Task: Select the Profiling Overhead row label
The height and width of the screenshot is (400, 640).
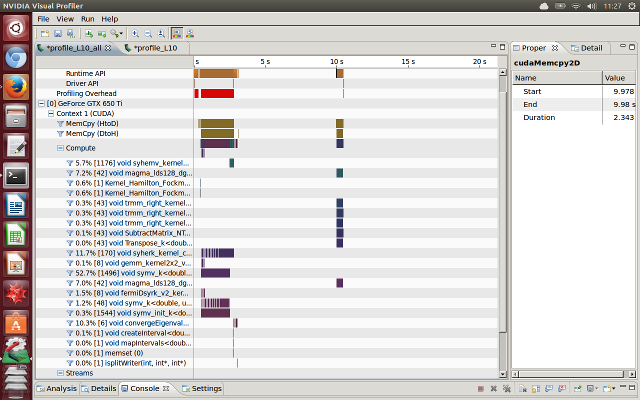Action: [86, 93]
